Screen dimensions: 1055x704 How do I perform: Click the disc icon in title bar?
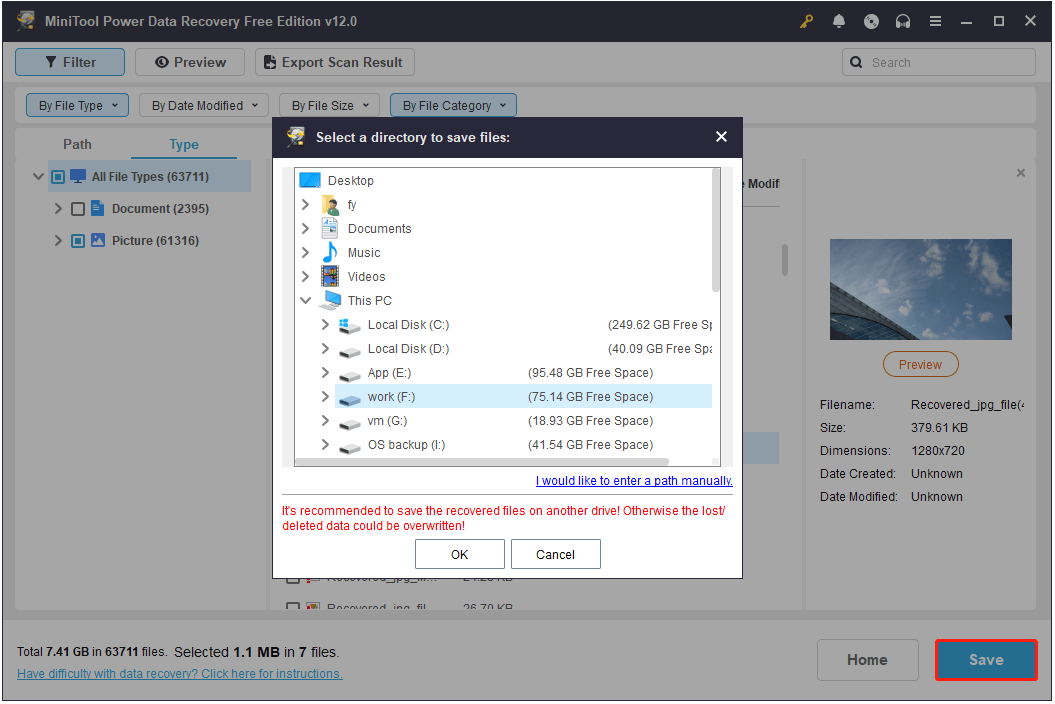point(871,21)
